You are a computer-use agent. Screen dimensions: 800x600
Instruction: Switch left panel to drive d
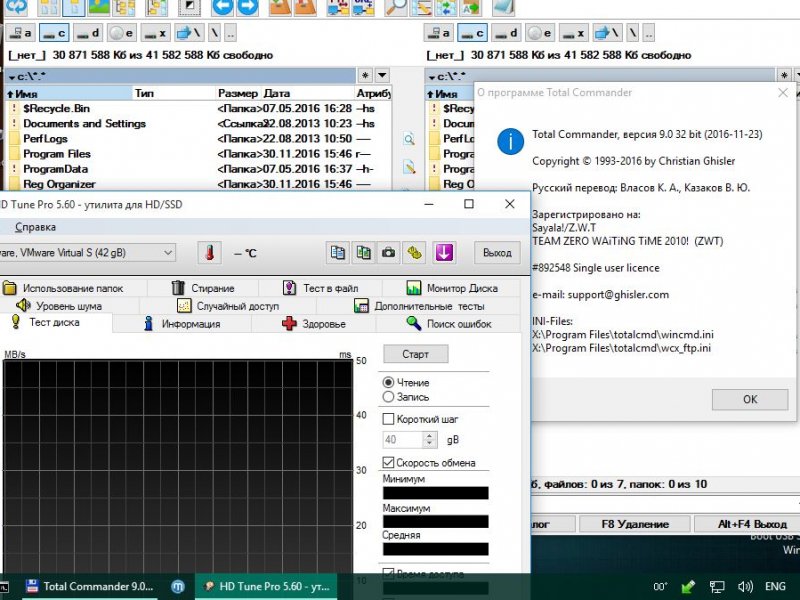[88, 33]
